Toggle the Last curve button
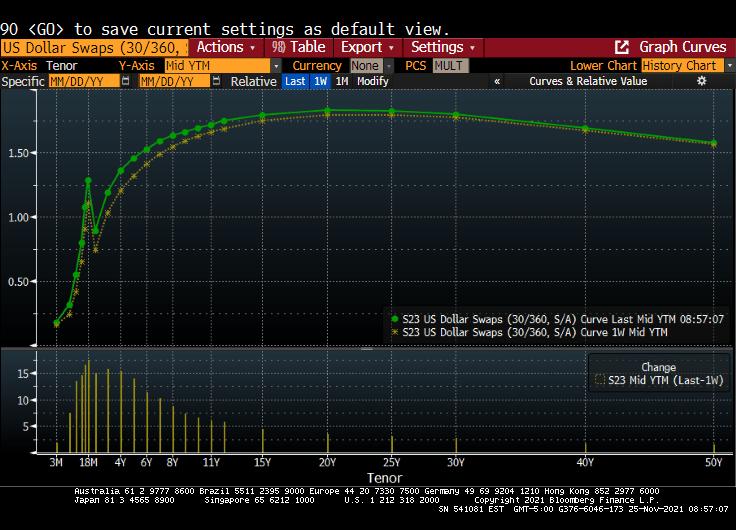This screenshot has width=736, height=530. pos(295,81)
